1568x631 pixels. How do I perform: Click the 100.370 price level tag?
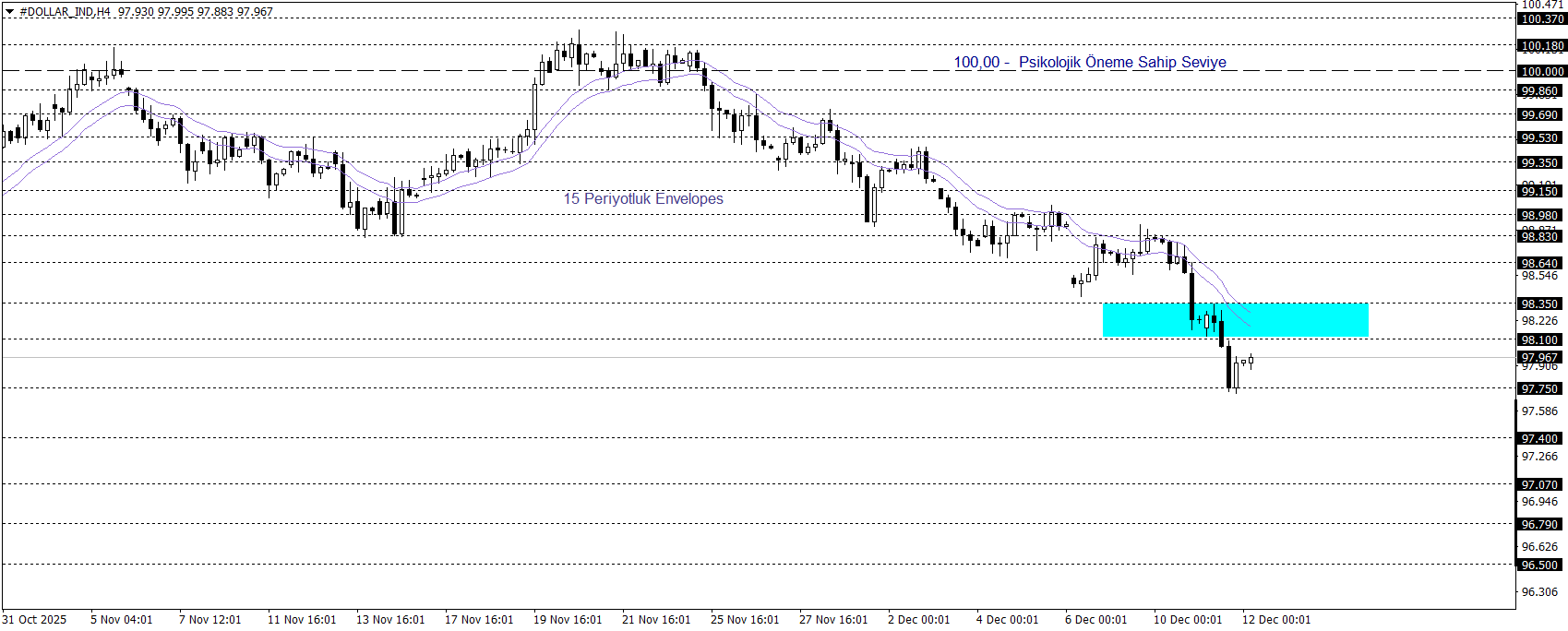coord(1541,18)
